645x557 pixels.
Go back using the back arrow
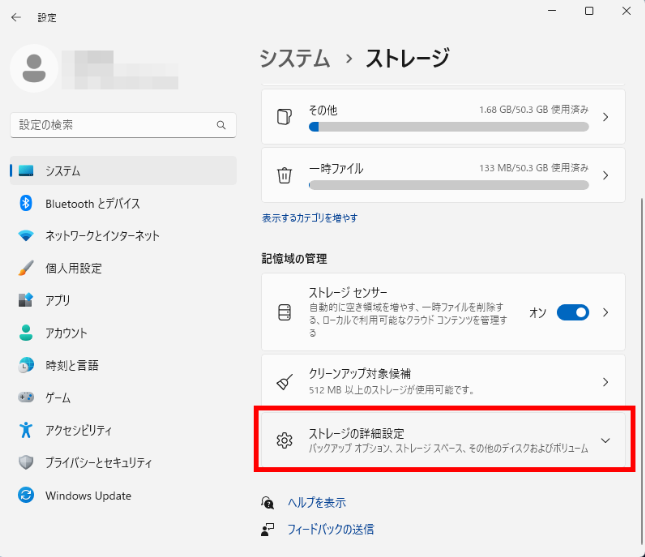(16, 17)
